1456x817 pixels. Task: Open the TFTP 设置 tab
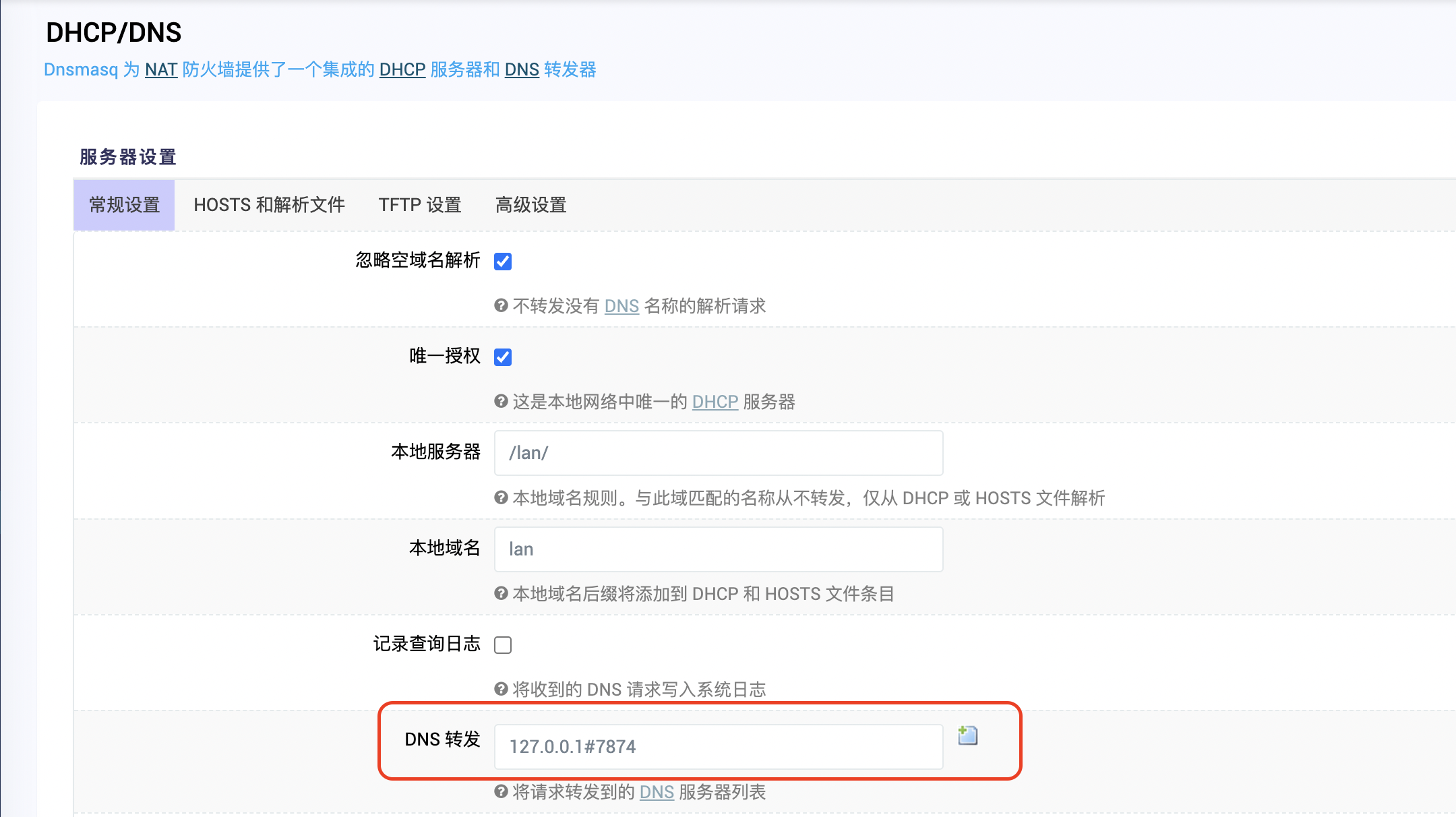(419, 205)
